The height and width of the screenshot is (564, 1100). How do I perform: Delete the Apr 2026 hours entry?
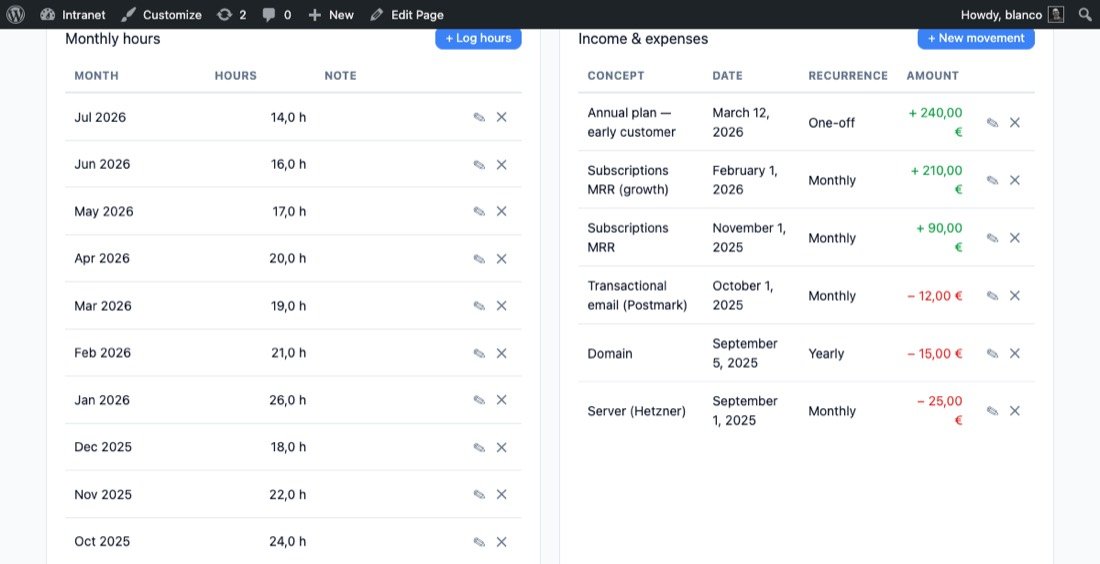pos(502,258)
